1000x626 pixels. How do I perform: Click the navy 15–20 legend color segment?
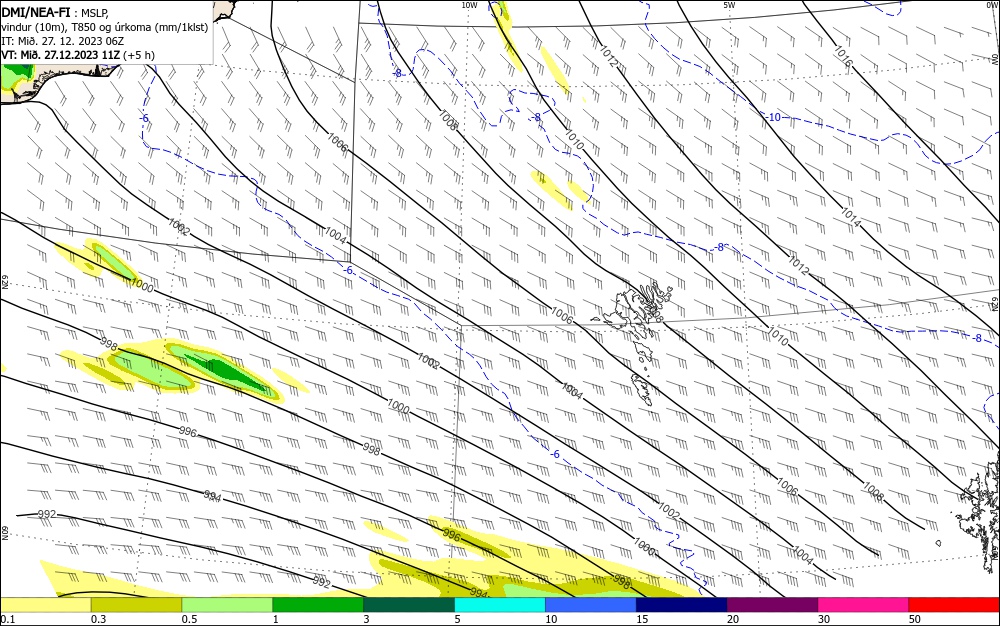682,605
